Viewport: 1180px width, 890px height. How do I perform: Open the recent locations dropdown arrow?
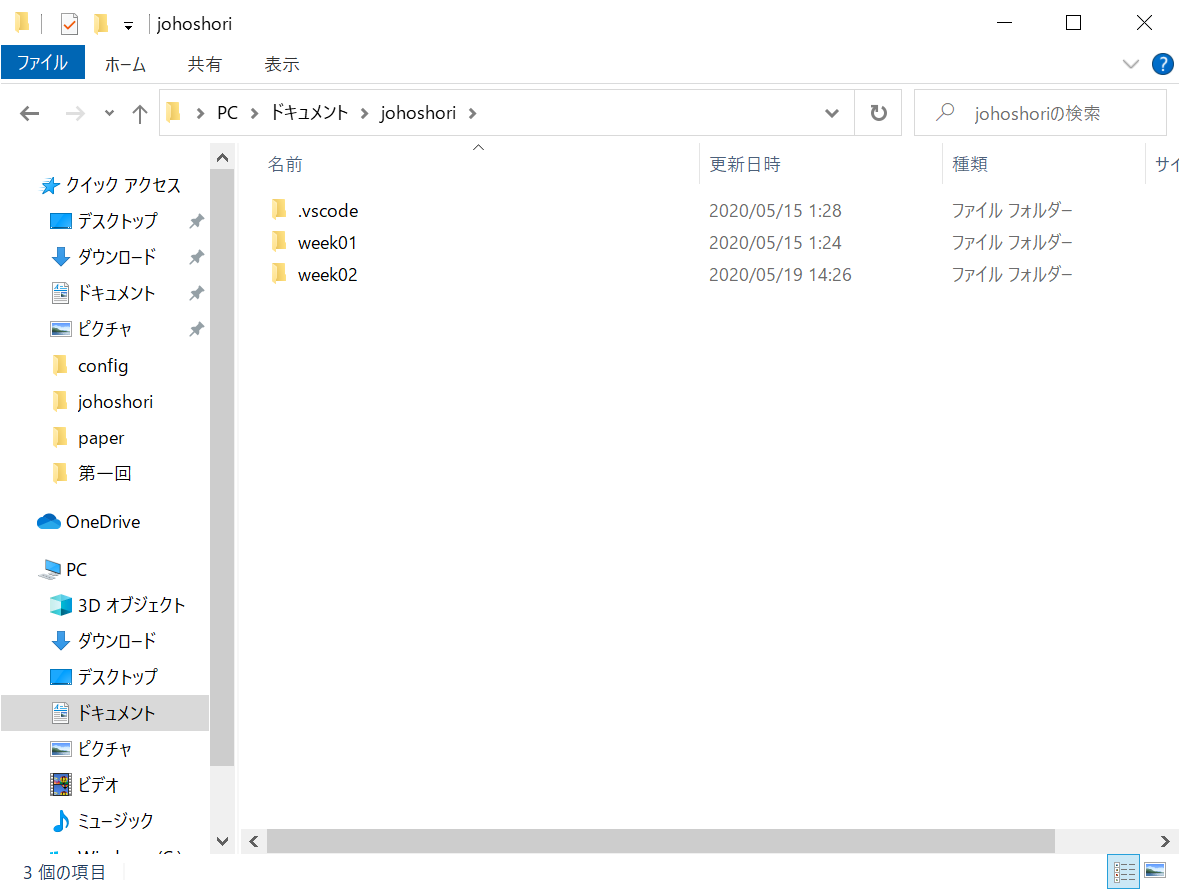click(110, 114)
